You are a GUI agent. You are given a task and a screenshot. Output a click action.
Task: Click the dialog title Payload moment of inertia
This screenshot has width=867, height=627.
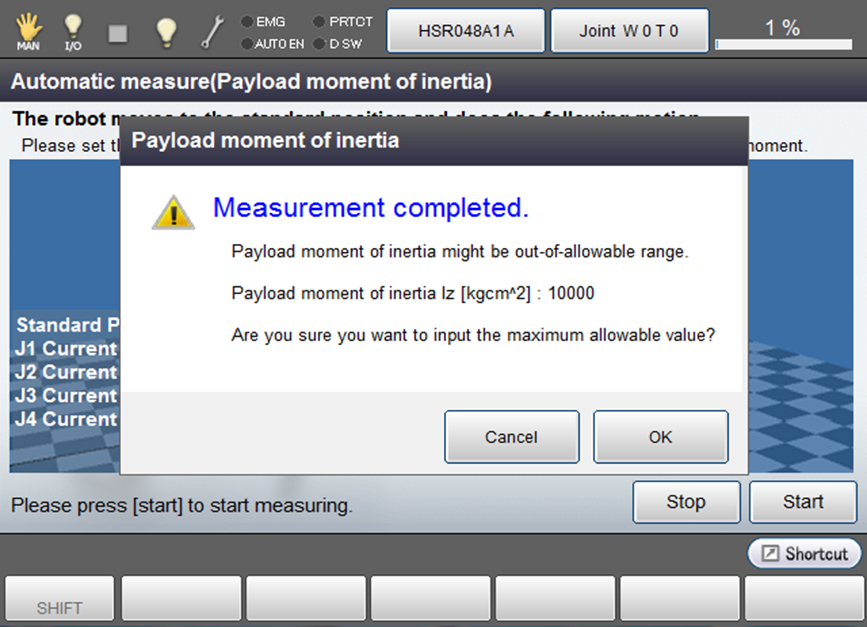coord(266,141)
